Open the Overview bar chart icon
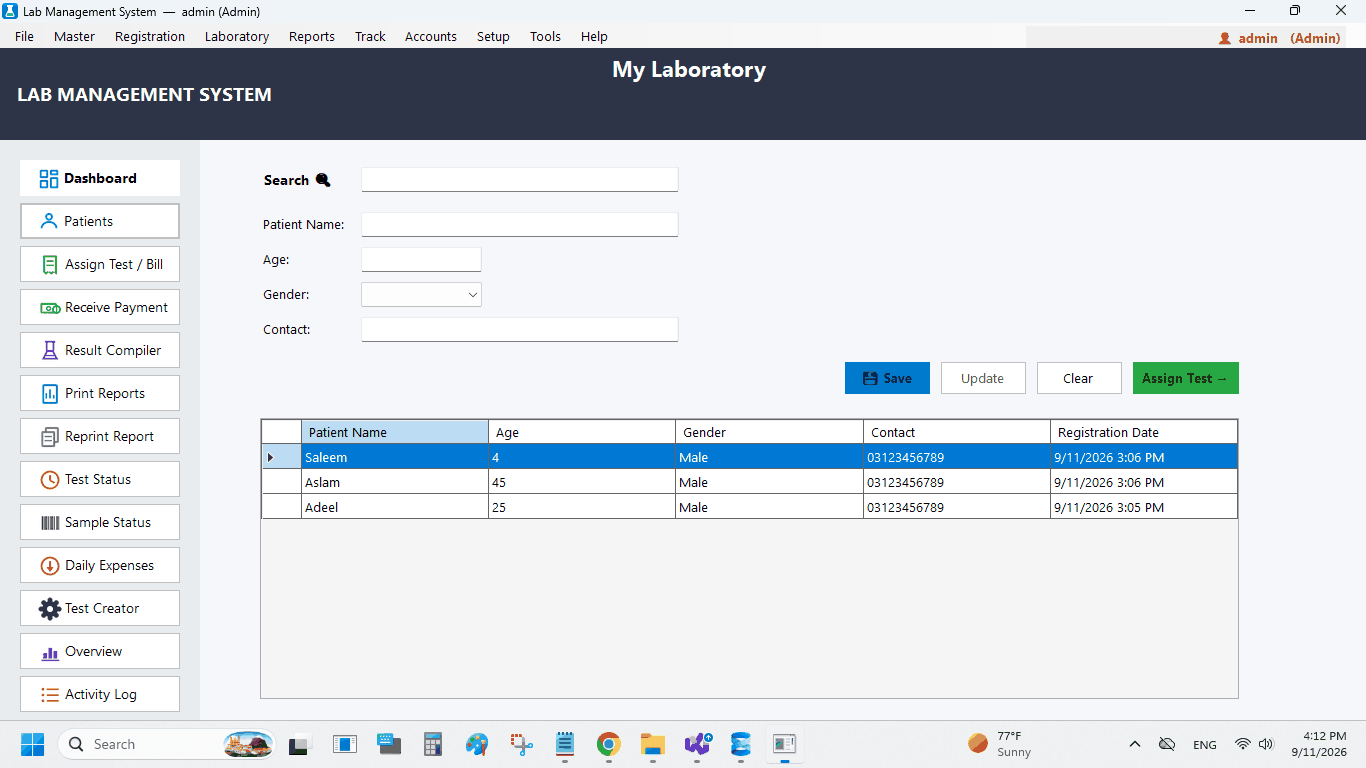The image size is (1366, 768). pyautogui.click(x=50, y=653)
